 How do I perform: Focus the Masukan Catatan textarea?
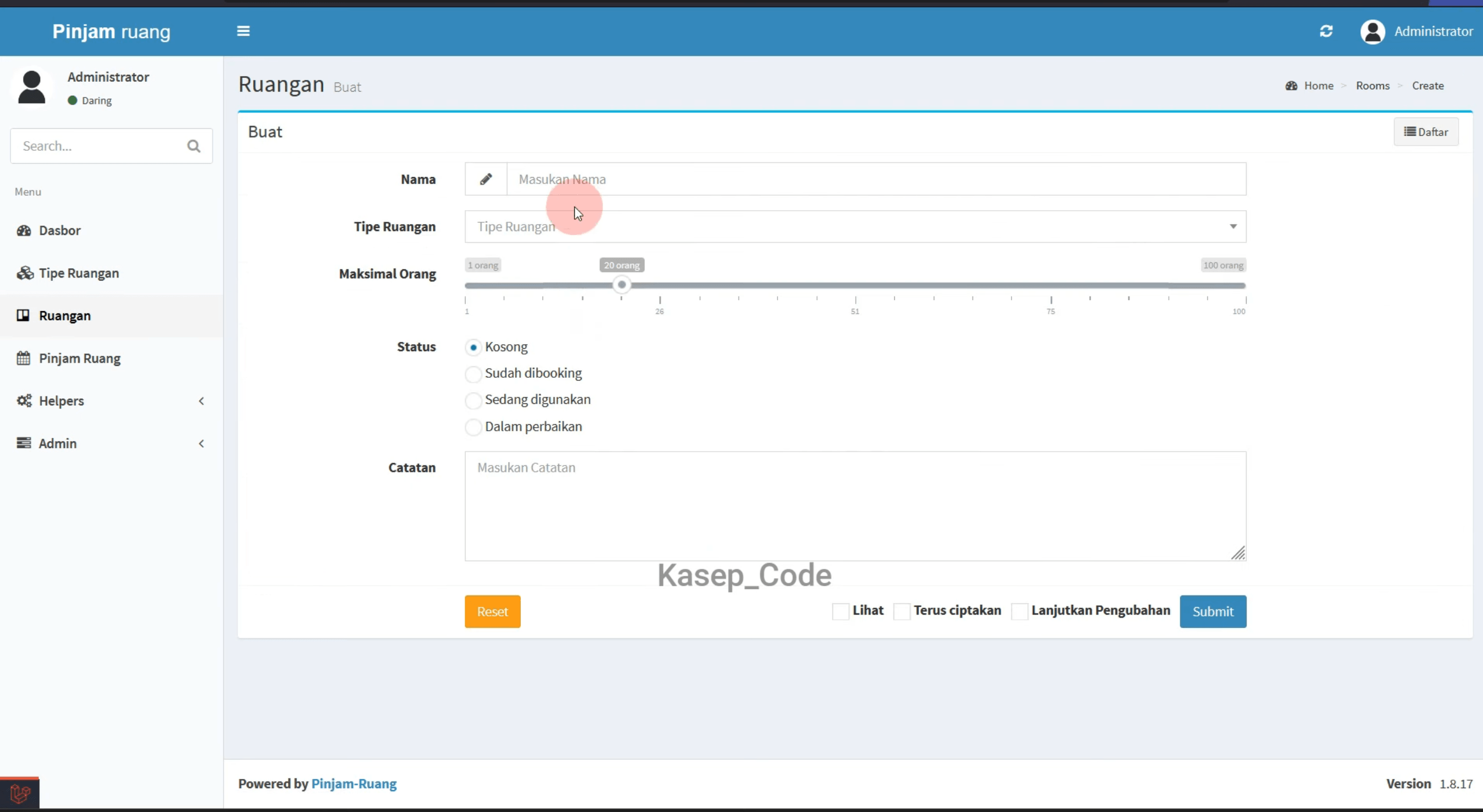click(855, 506)
